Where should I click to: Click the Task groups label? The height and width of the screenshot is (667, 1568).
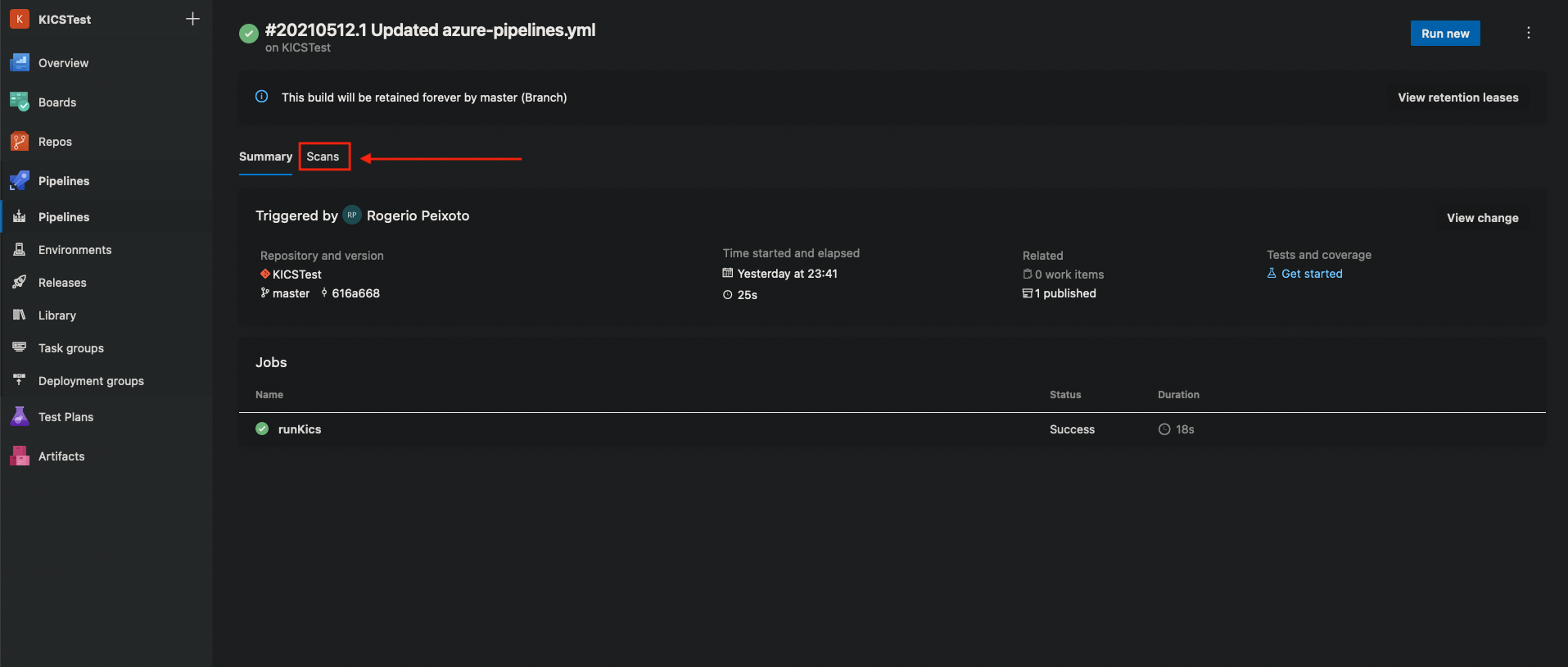(71, 348)
